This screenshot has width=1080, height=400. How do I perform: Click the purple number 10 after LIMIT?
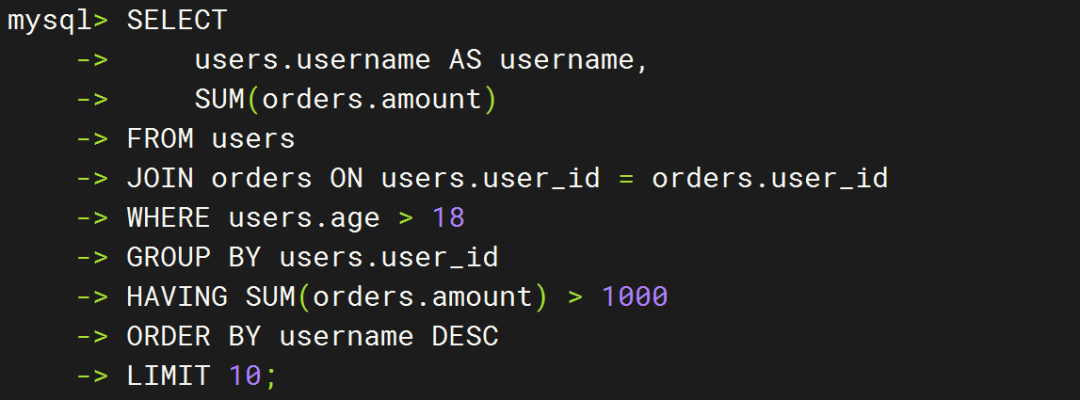[x=244, y=376]
